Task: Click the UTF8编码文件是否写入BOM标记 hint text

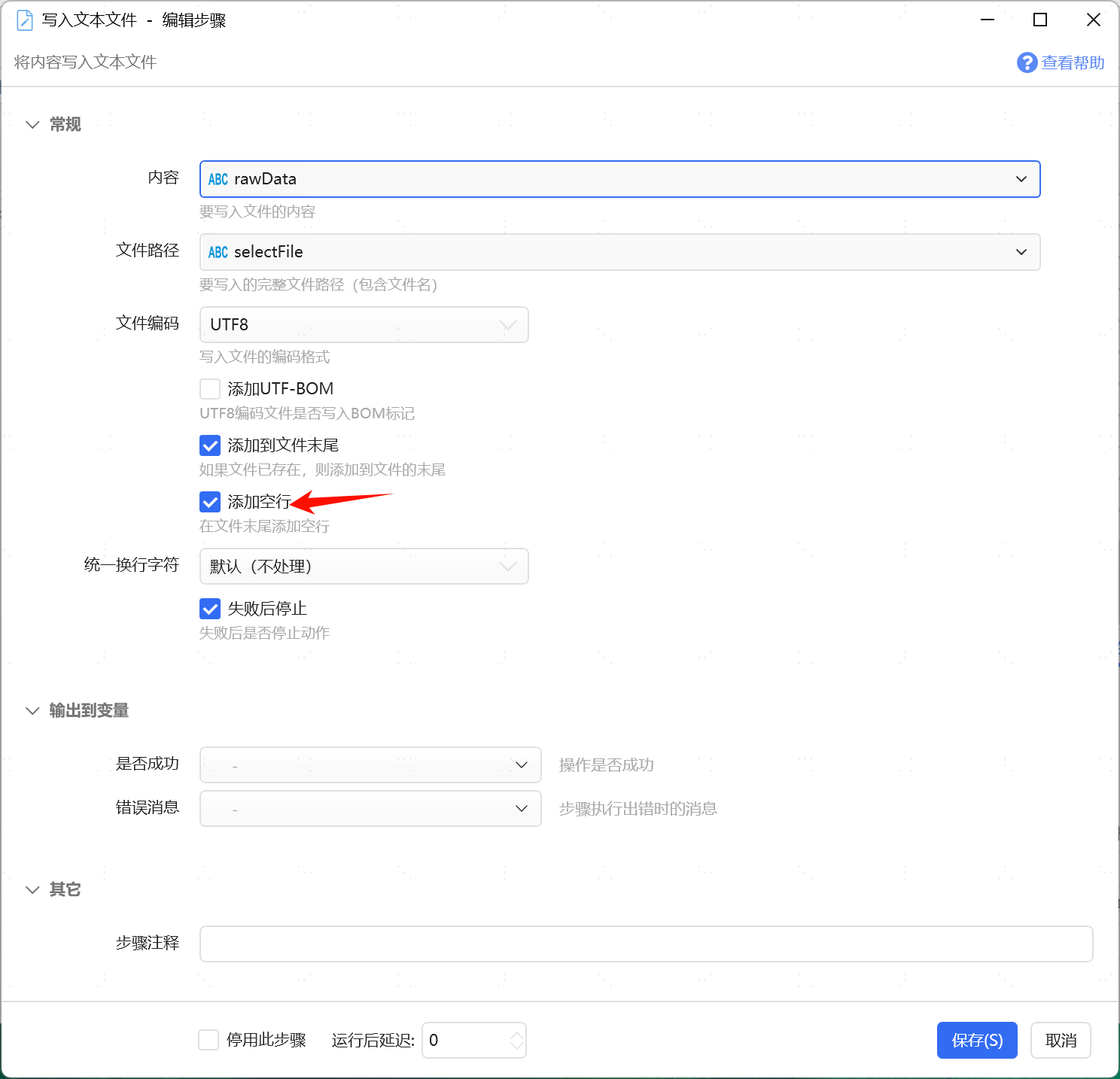Action: pyautogui.click(x=307, y=414)
